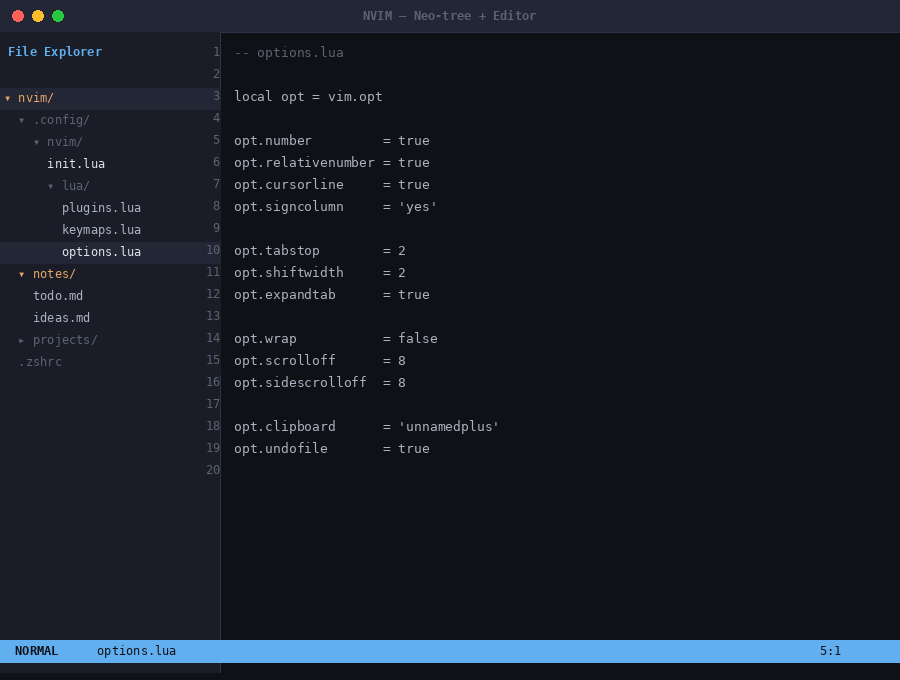This screenshot has height=680, width=900.
Task: Click line number 14 in the gutter
Action: click(213, 337)
